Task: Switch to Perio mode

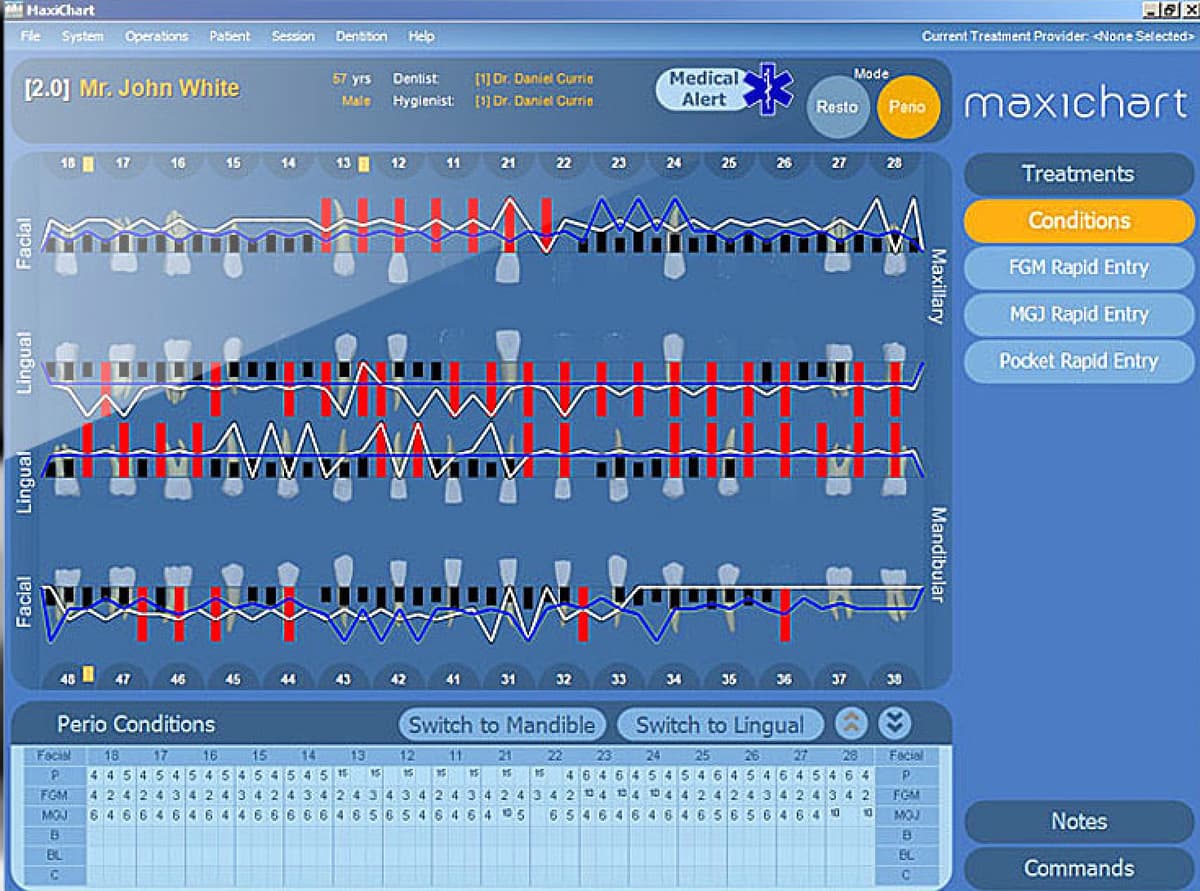Action: (x=908, y=106)
